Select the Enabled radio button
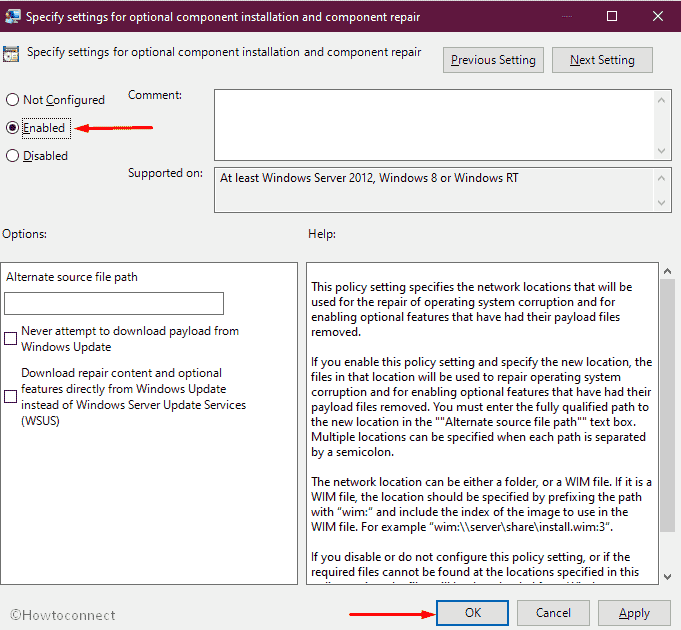Viewport: 681px width, 630px height. click(x=12, y=128)
